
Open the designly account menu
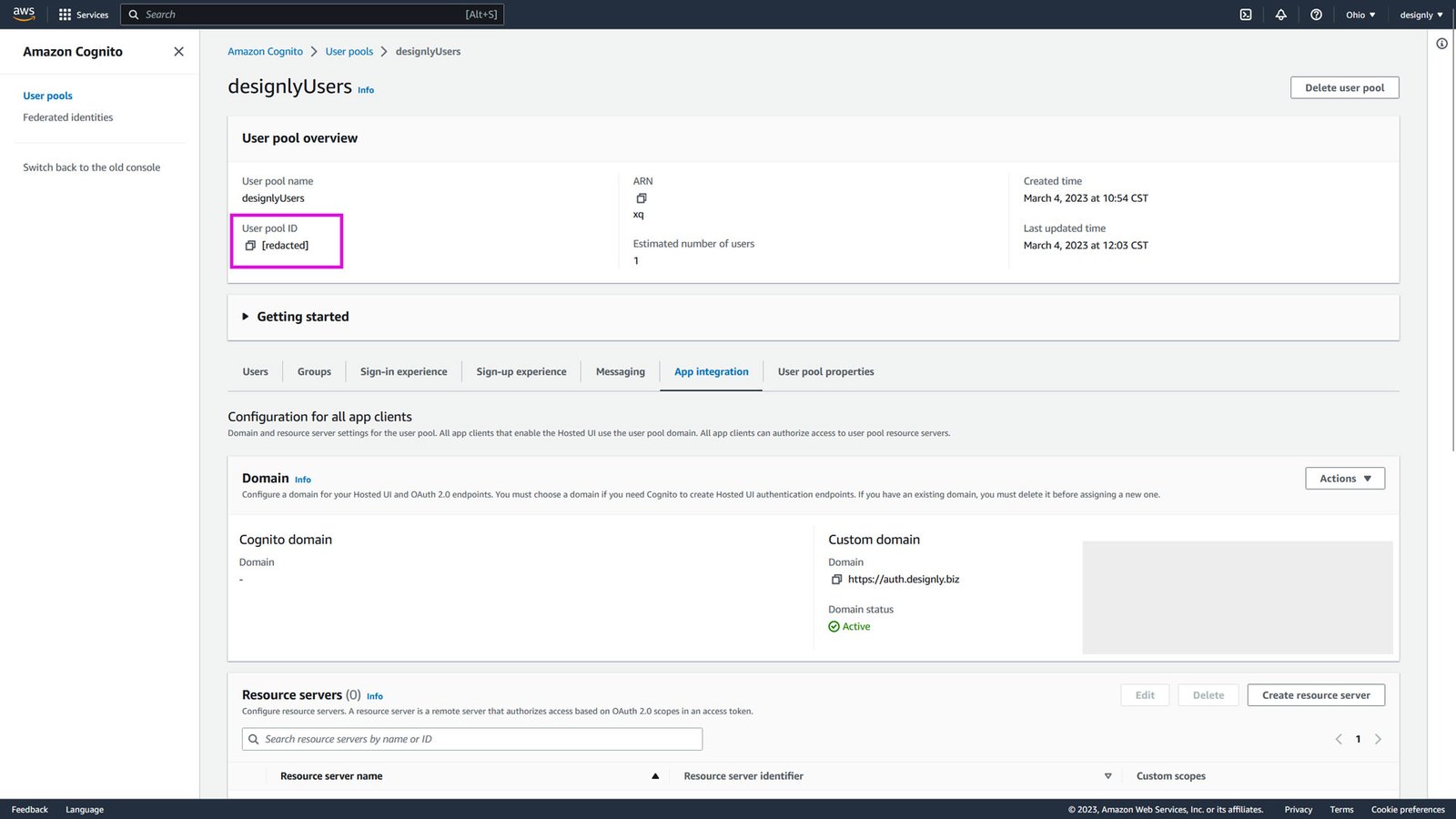click(1421, 14)
